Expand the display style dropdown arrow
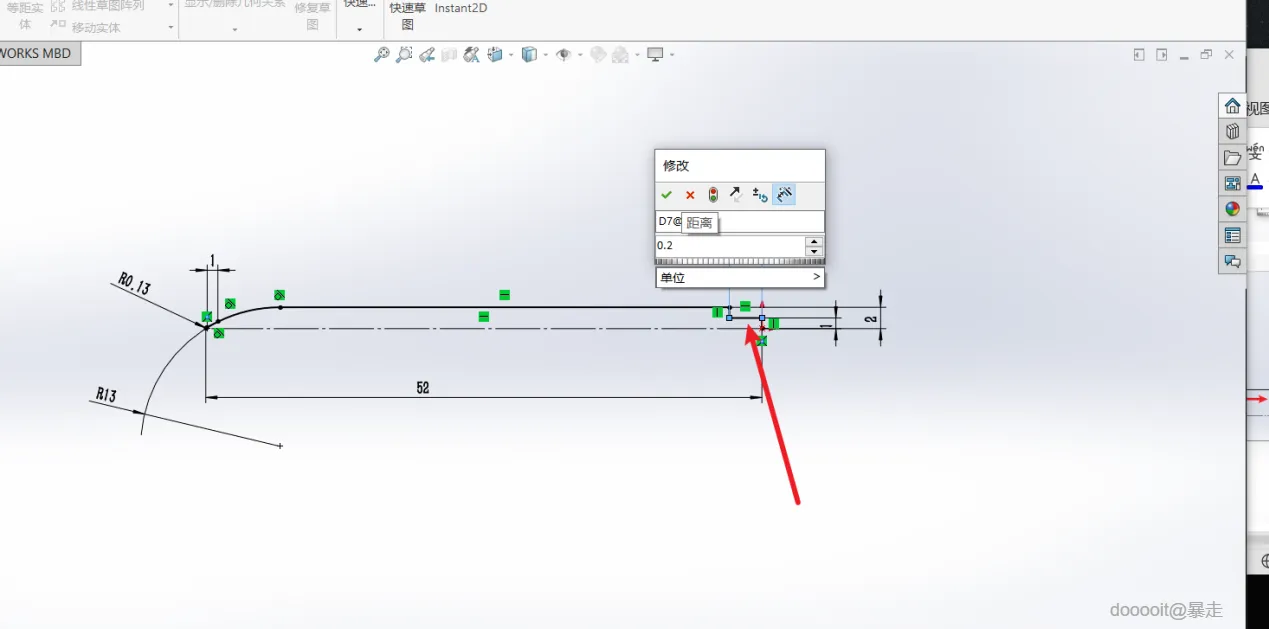 [x=545, y=55]
